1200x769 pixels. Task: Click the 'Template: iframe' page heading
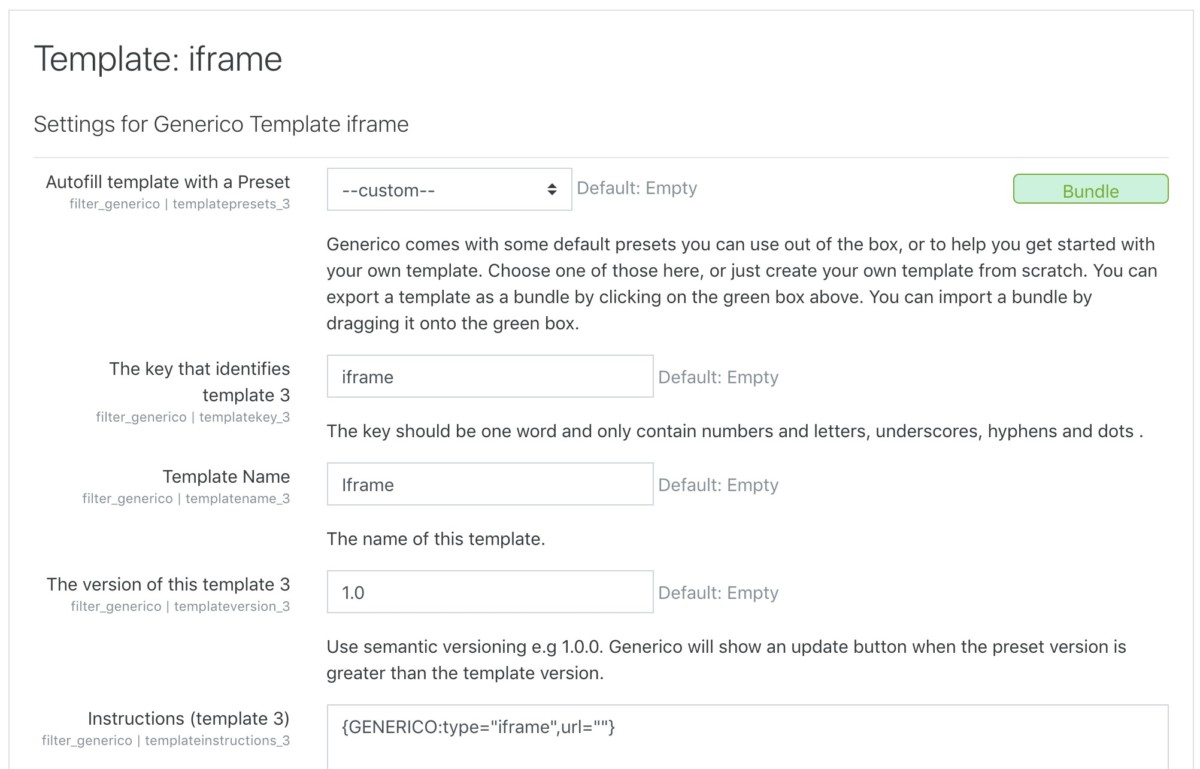click(158, 59)
